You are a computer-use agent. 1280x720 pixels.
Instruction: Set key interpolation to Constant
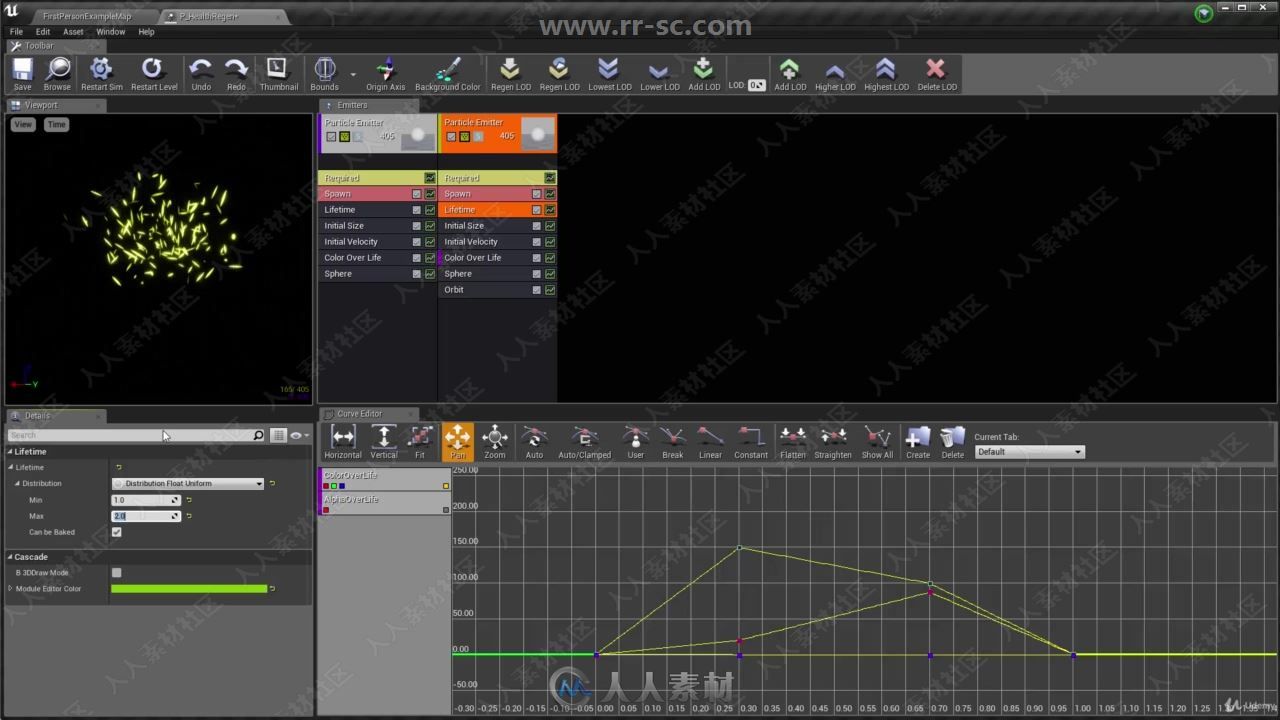(x=751, y=442)
